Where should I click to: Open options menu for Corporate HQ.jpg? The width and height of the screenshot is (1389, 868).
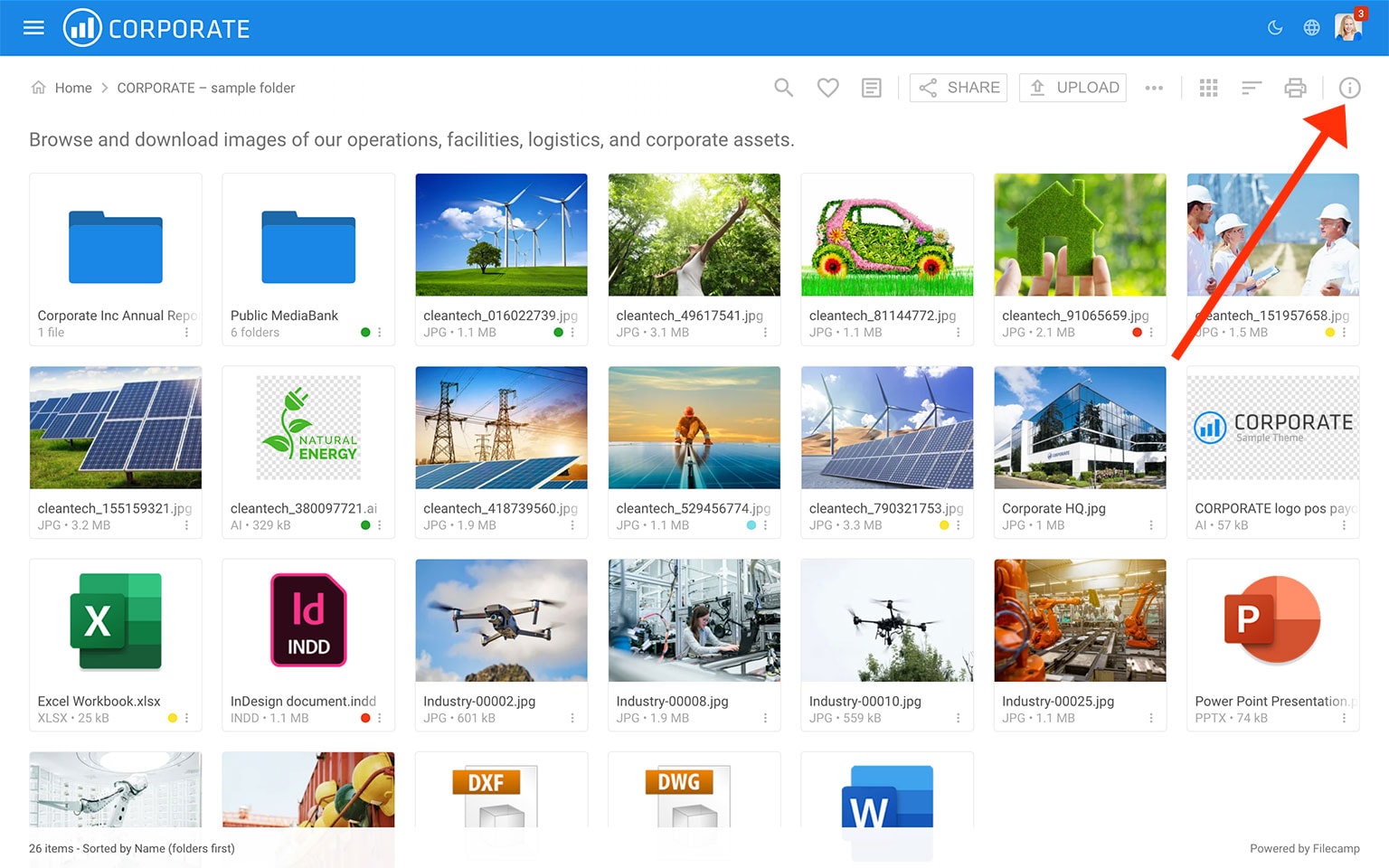(x=1151, y=525)
